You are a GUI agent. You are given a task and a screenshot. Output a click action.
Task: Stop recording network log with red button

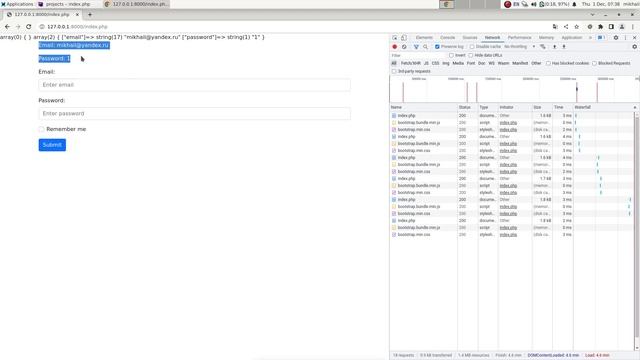point(395,47)
